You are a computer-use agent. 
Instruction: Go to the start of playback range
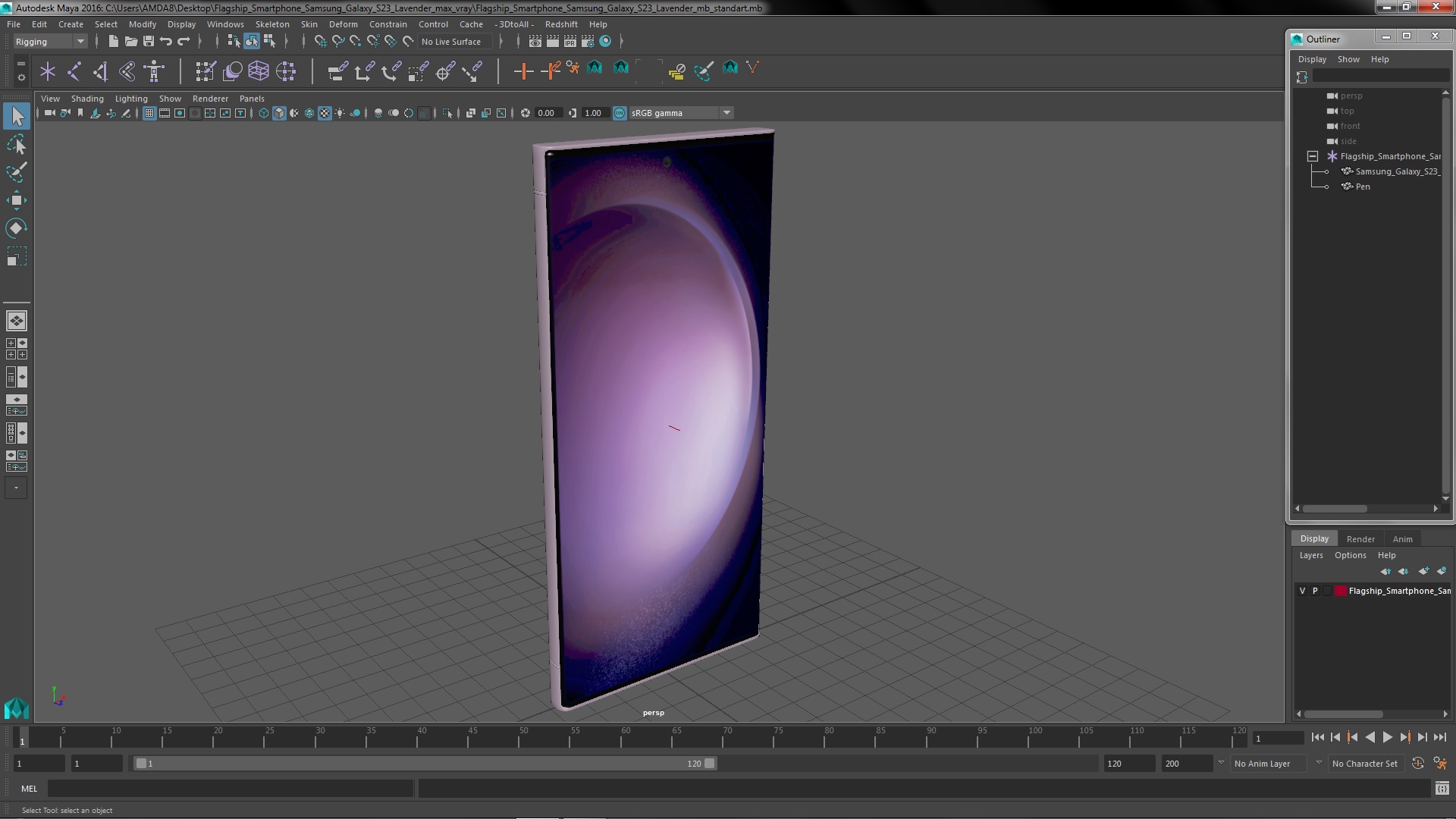(1317, 737)
